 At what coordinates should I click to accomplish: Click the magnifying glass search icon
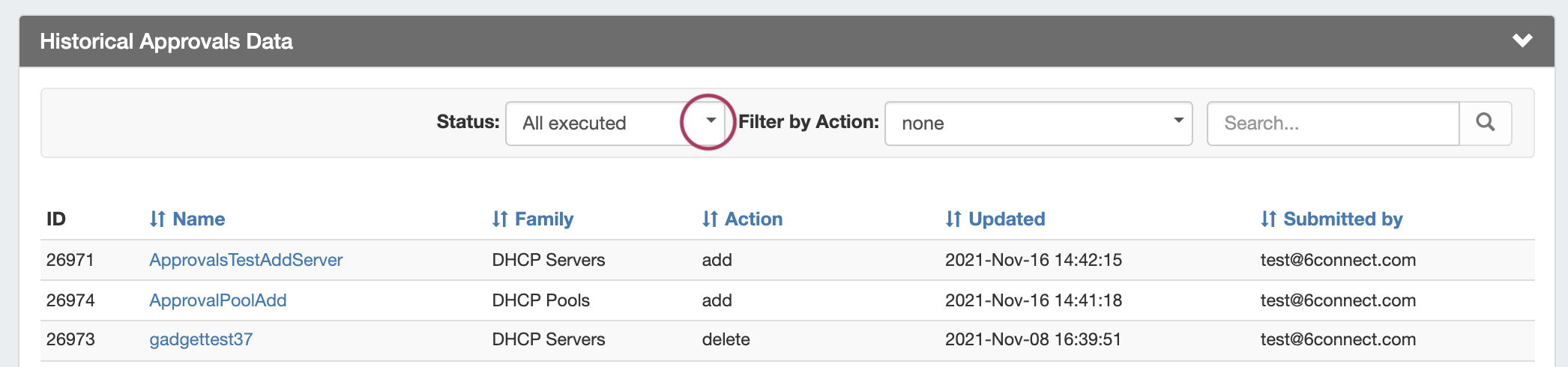pyautogui.click(x=1485, y=123)
